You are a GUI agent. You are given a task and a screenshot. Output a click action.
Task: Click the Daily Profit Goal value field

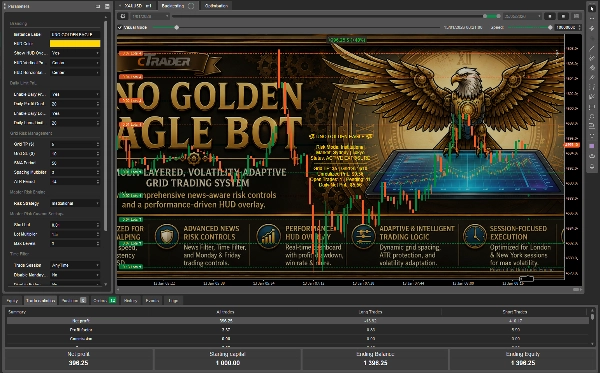point(75,104)
